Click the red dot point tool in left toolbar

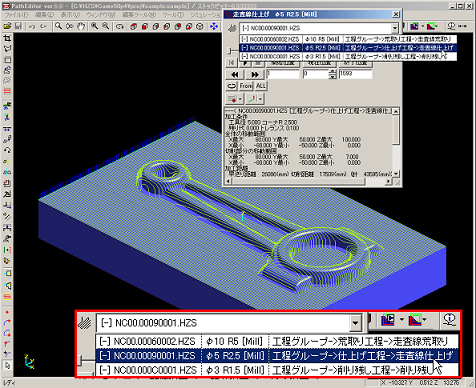[7, 312]
